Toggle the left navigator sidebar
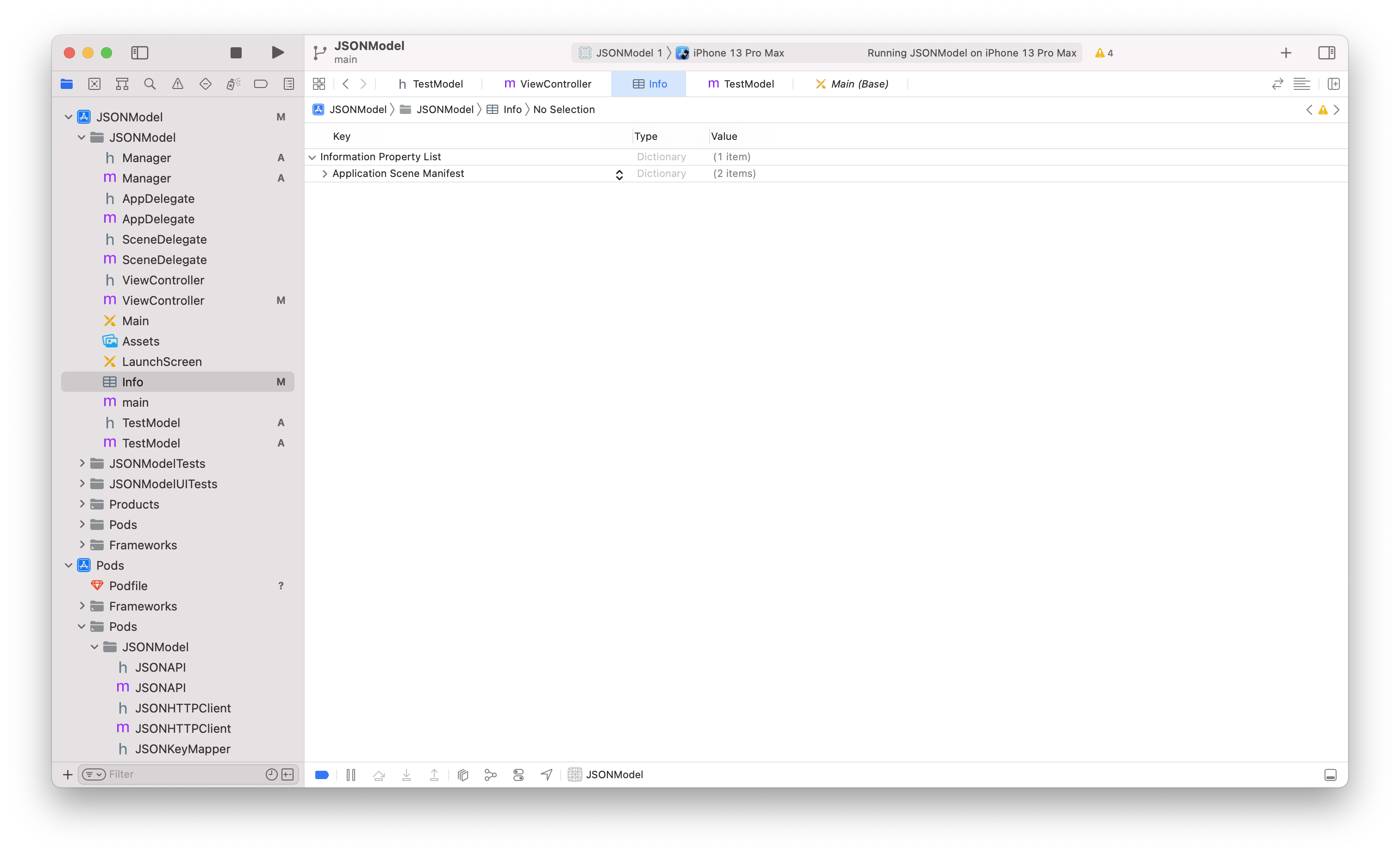Image resolution: width=1400 pixels, height=856 pixels. 140,53
